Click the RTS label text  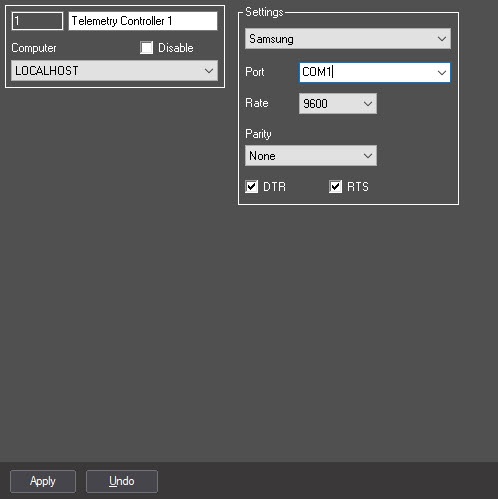pos(358,187)
